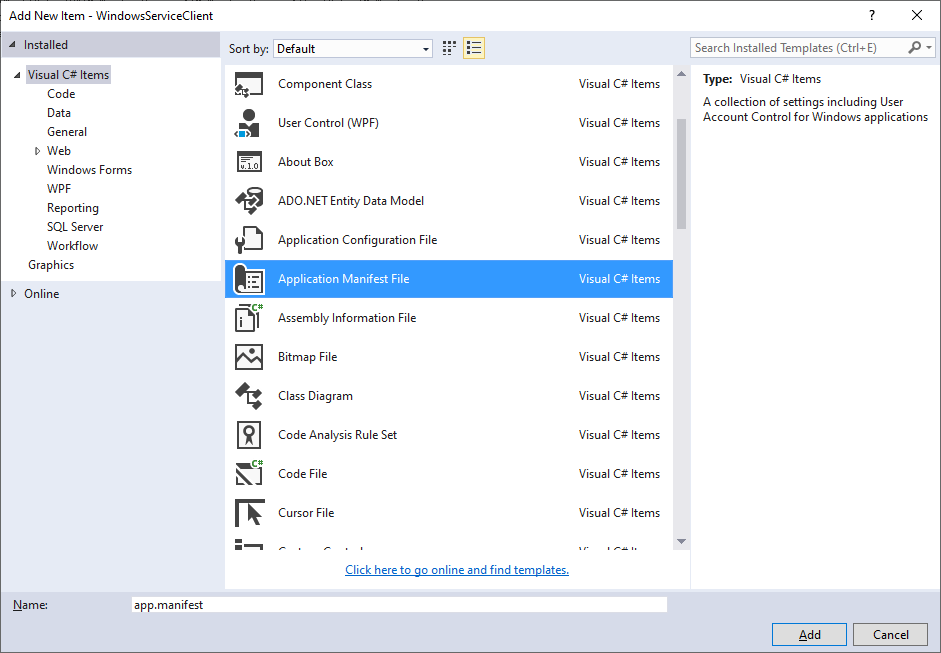The width and height of the screenshot is (941, 653).
Task: Choose the User Control (WPF) icon
Action: (x=248, y=123)
